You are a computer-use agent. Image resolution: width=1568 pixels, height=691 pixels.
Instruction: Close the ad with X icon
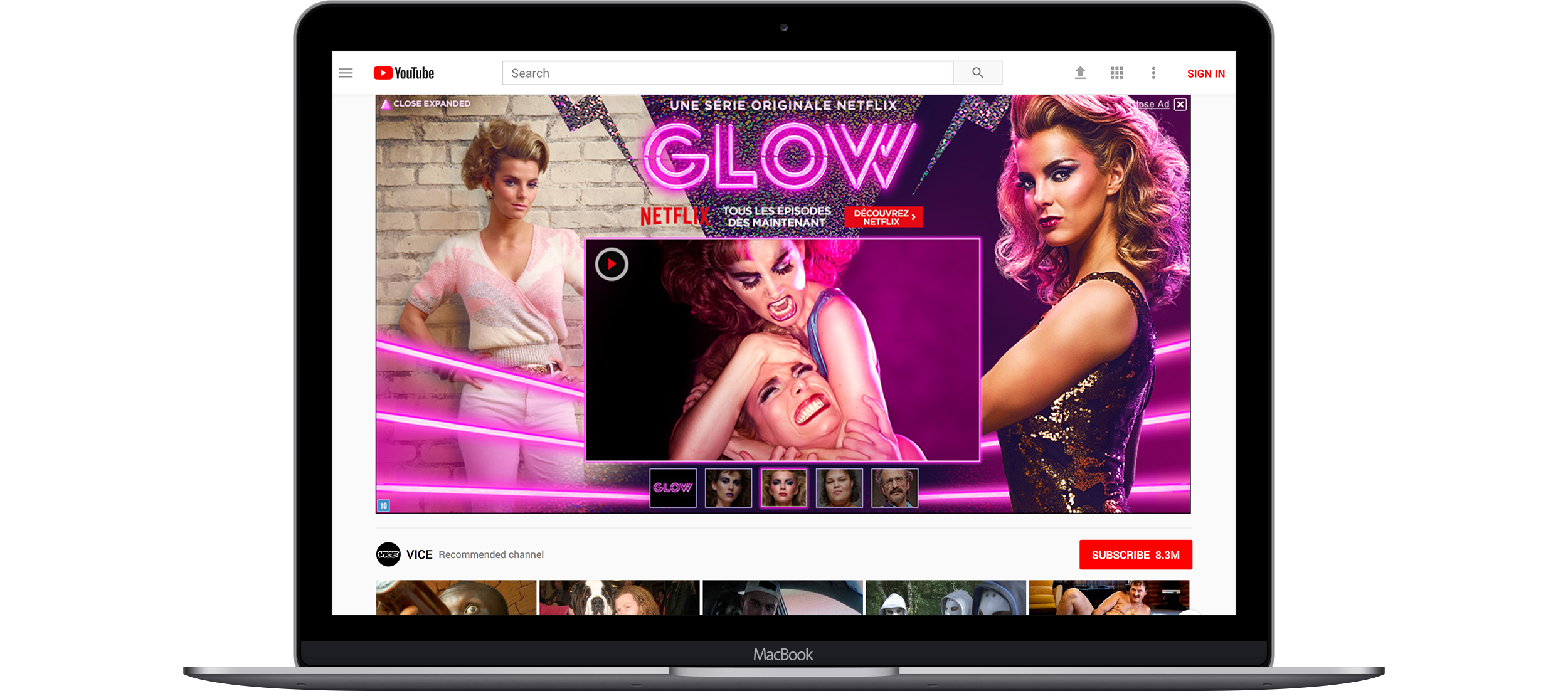[1180, 105]
